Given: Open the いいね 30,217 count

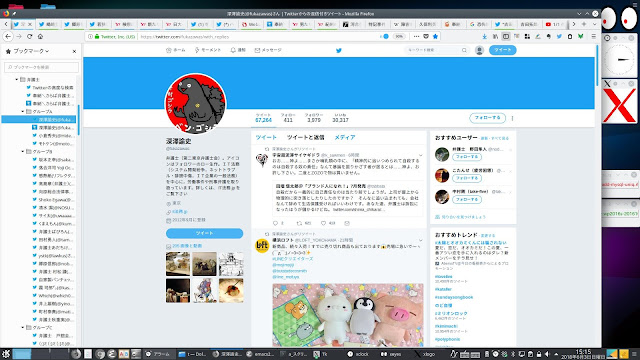Looking at the screenshot, I should (340, 118).
